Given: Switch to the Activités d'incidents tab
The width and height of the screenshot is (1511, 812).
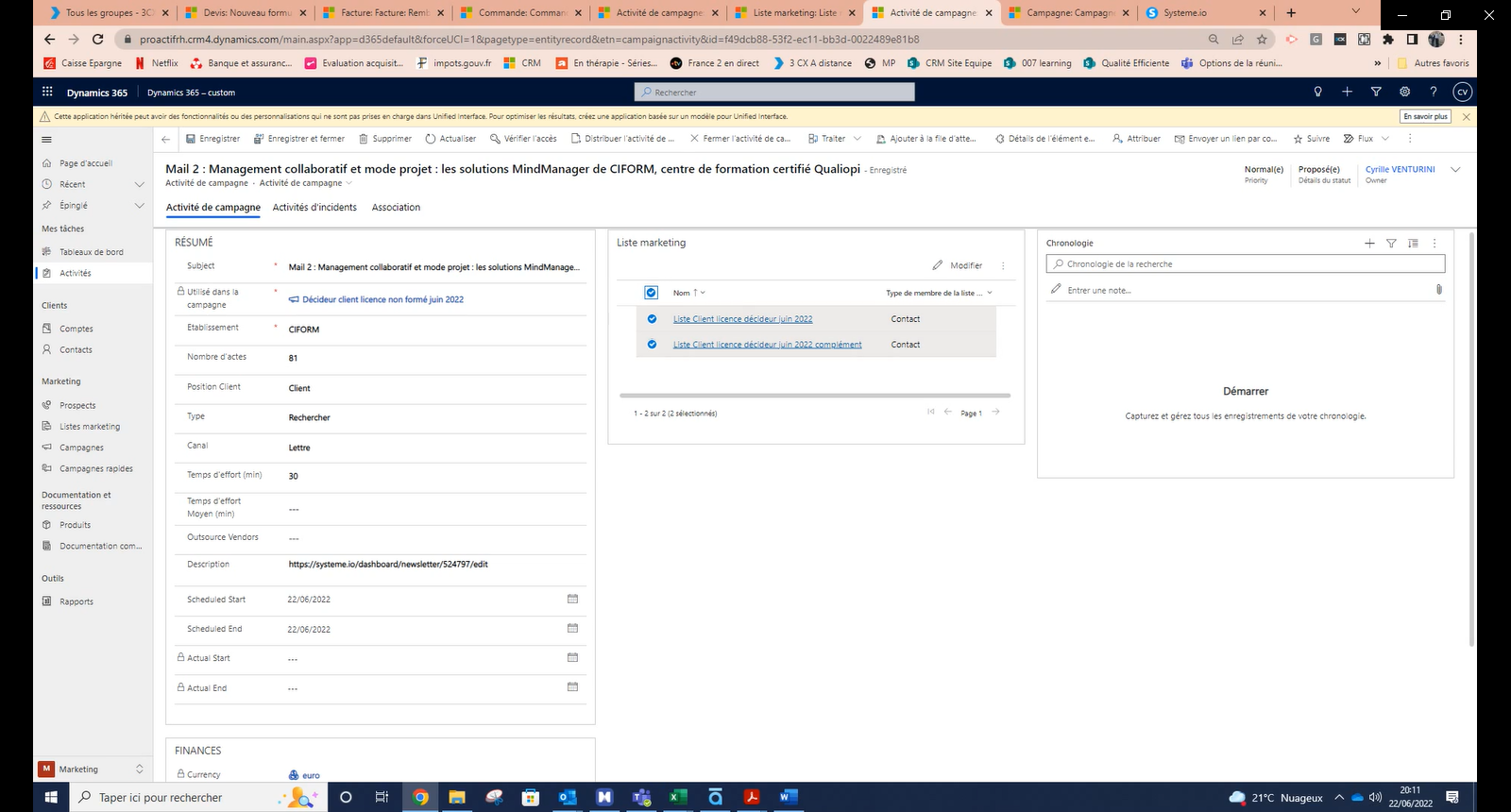Looking at the screenshot, I should [314, 208].
